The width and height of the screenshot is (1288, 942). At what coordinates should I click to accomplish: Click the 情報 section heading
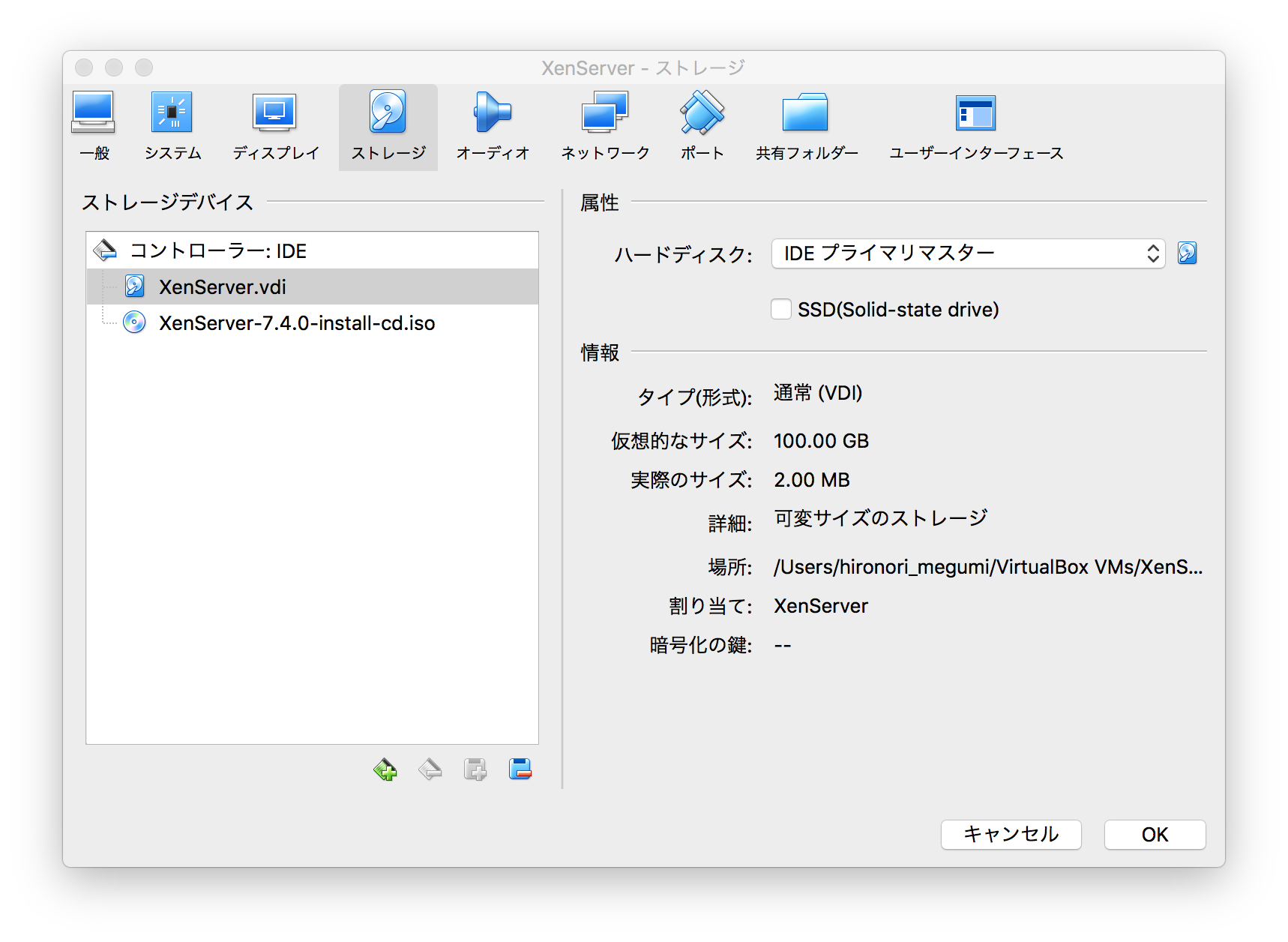click(x=600, y=352)
